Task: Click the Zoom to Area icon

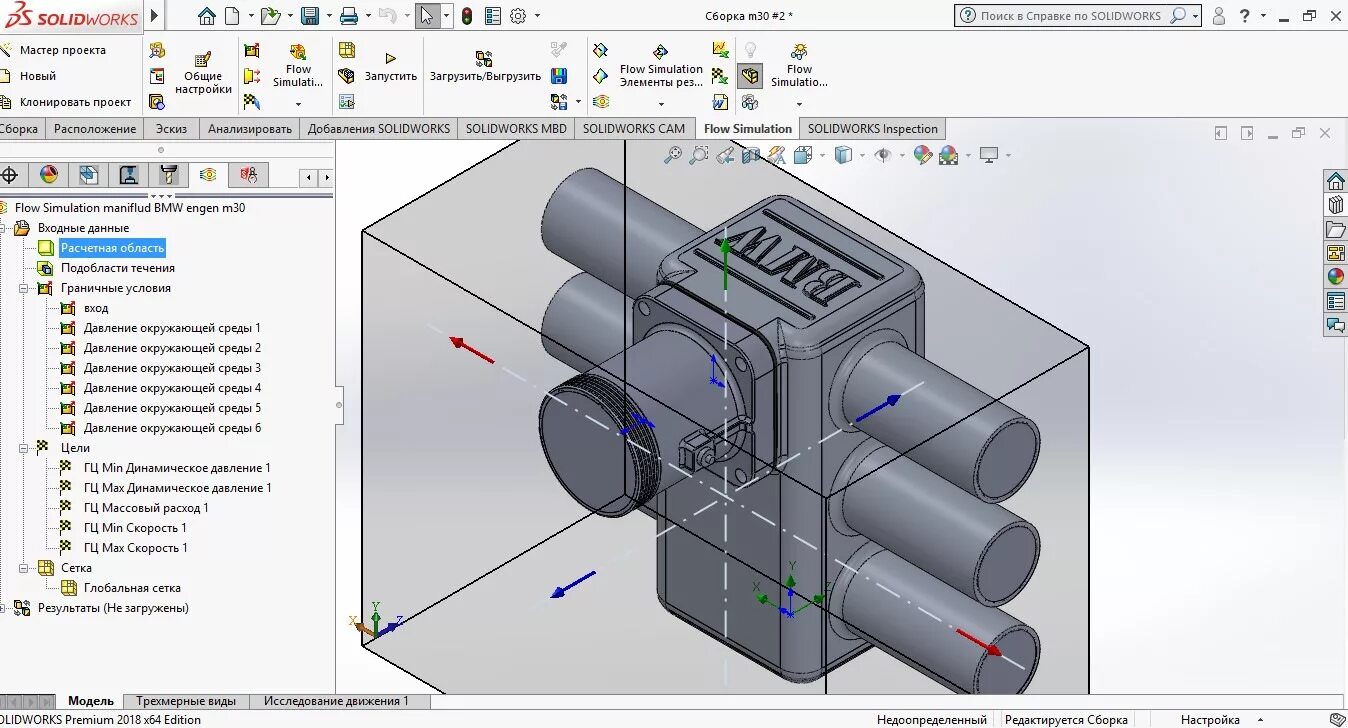Action: coord(699,155)
